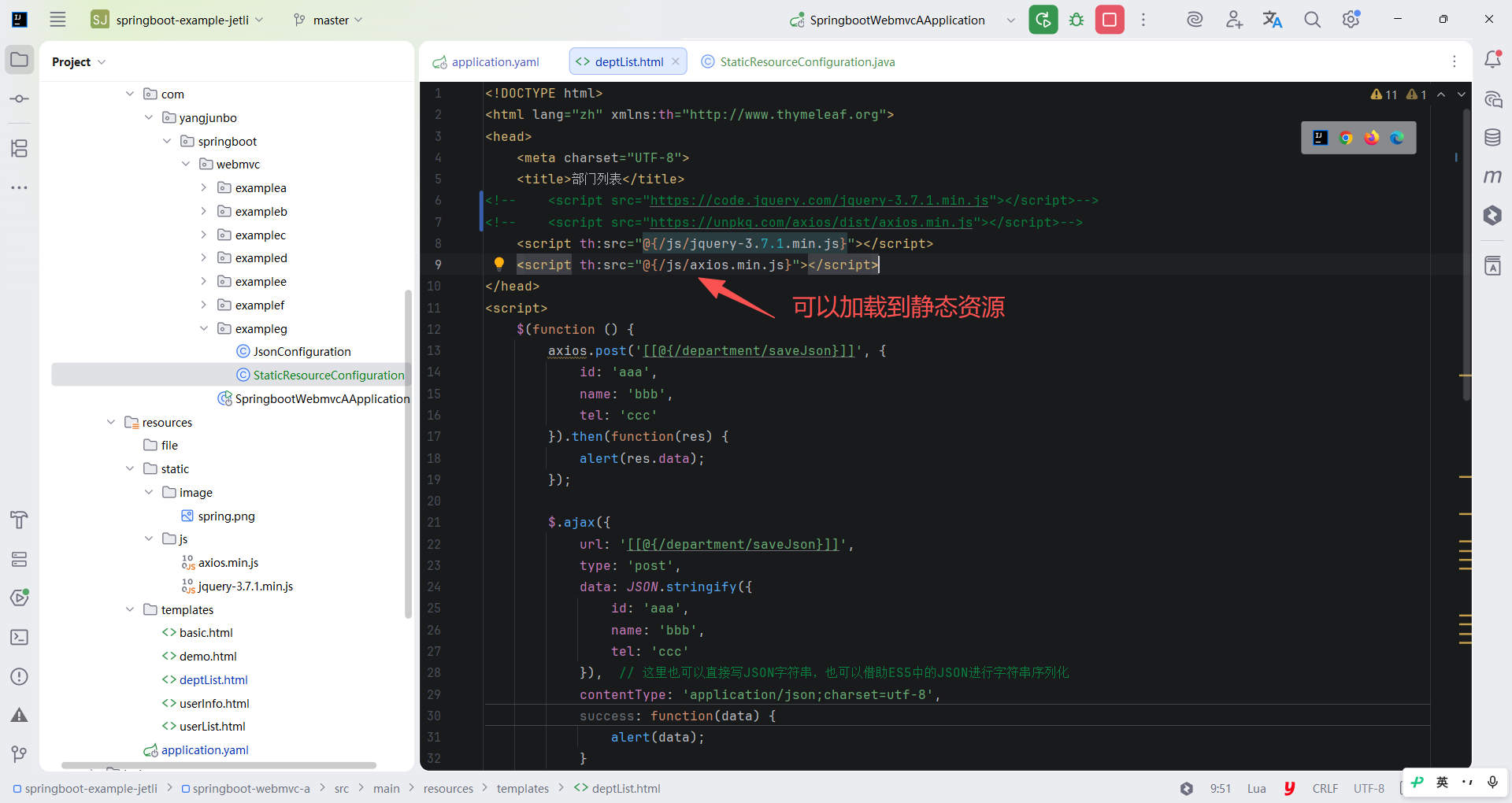Collapse the static folder
Viewport: 1512px width, 803px height.
[x=130, y=468]
